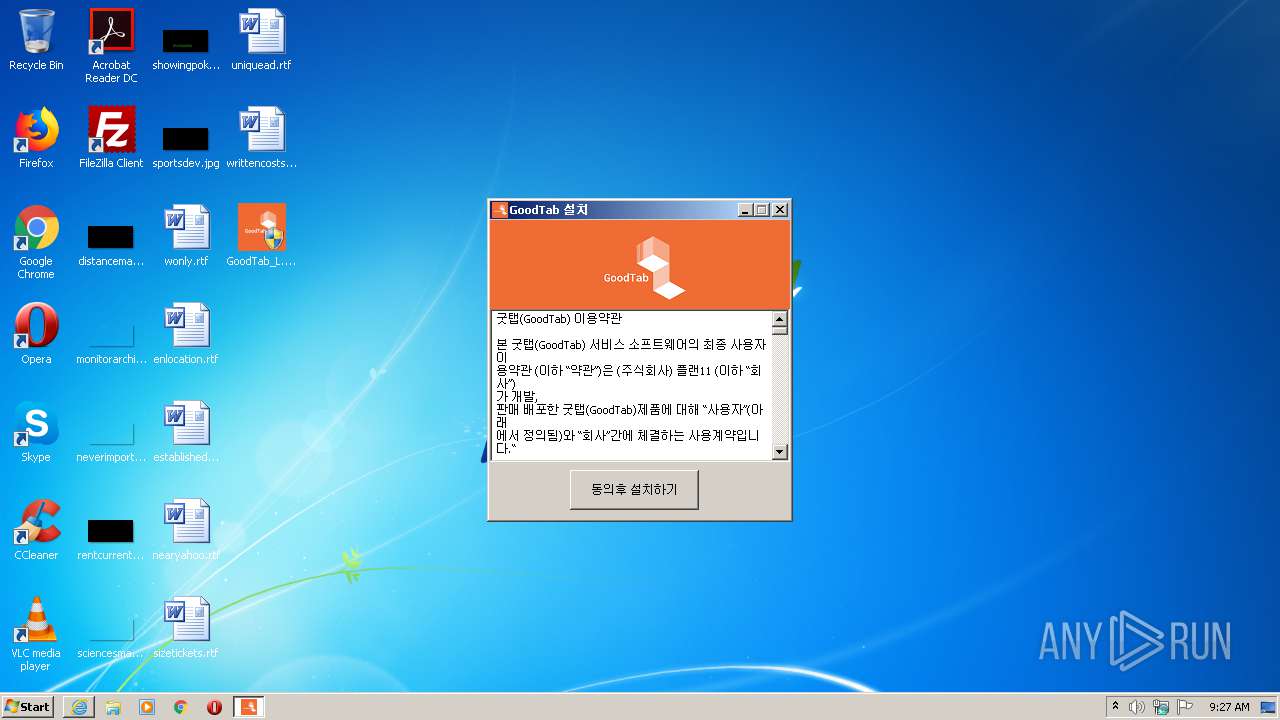Select the Opera desktop shortcut
The width and height of the screenshot is (1280, 720).
(x=36, y=334)
